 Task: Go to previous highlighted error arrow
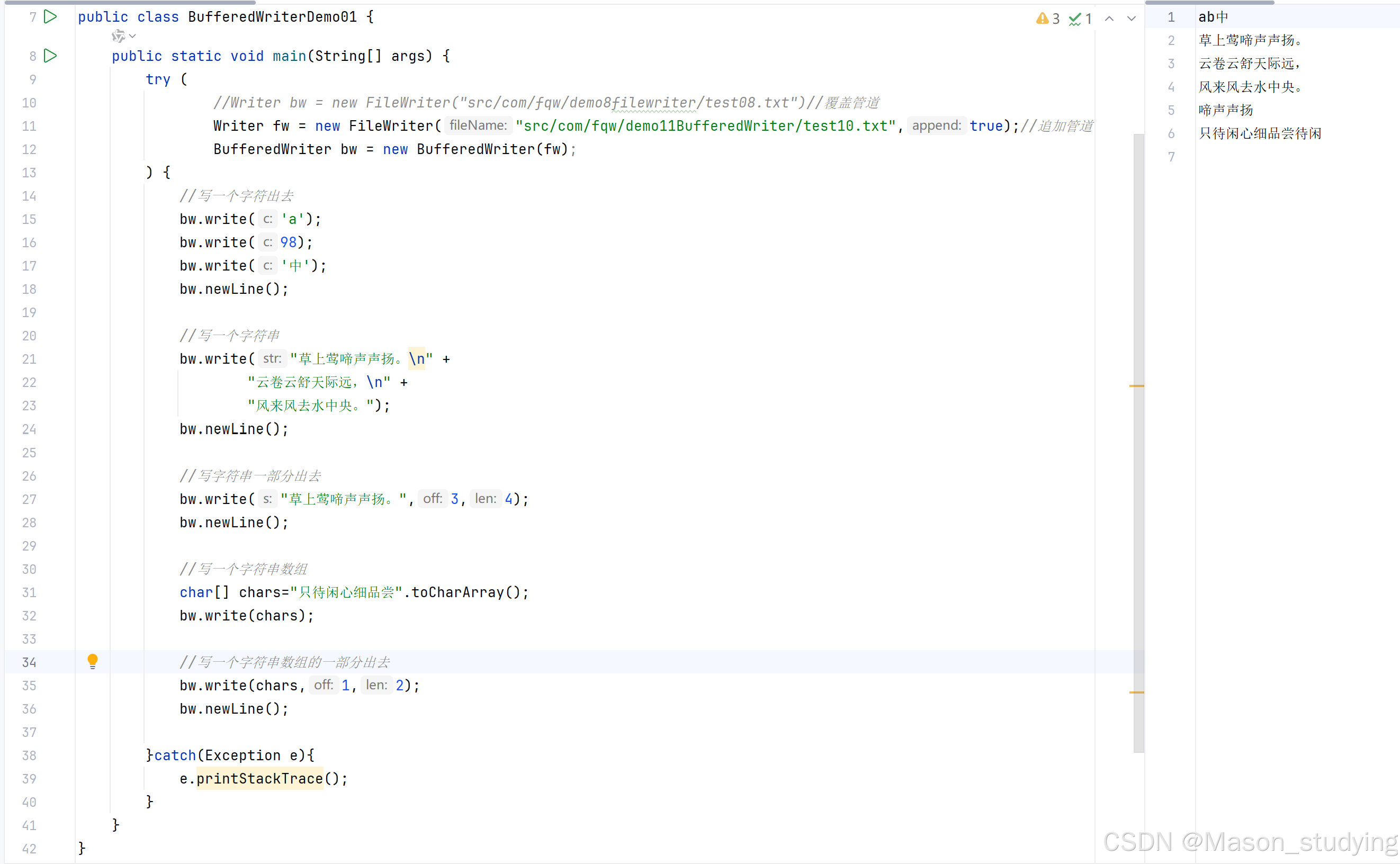tap(1109, 19)
